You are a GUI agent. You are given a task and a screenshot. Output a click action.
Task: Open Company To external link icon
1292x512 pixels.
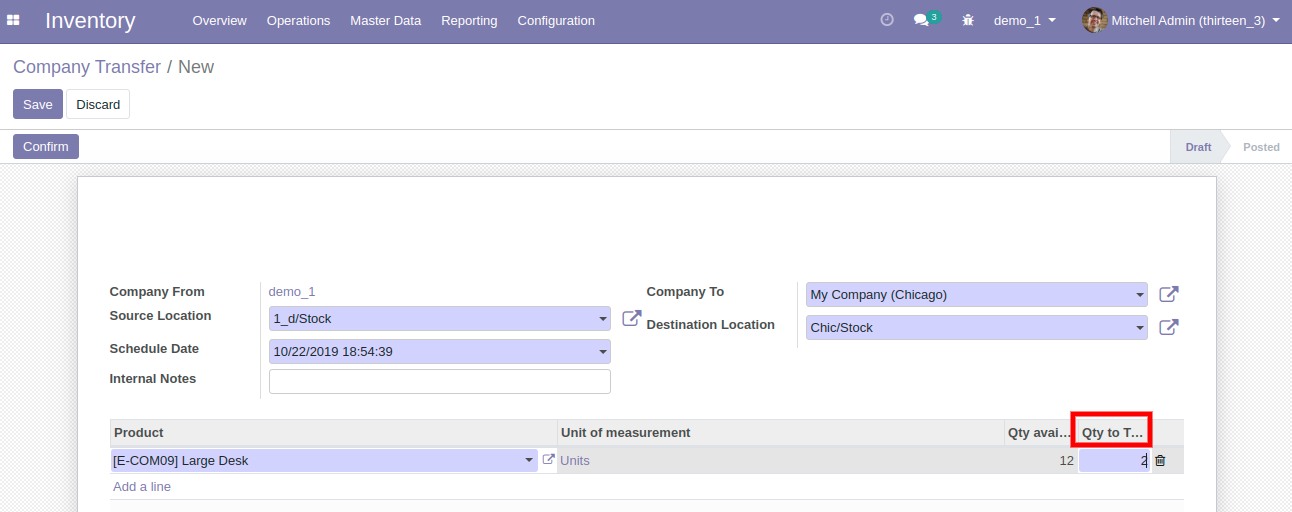(x=1168, y=294)
